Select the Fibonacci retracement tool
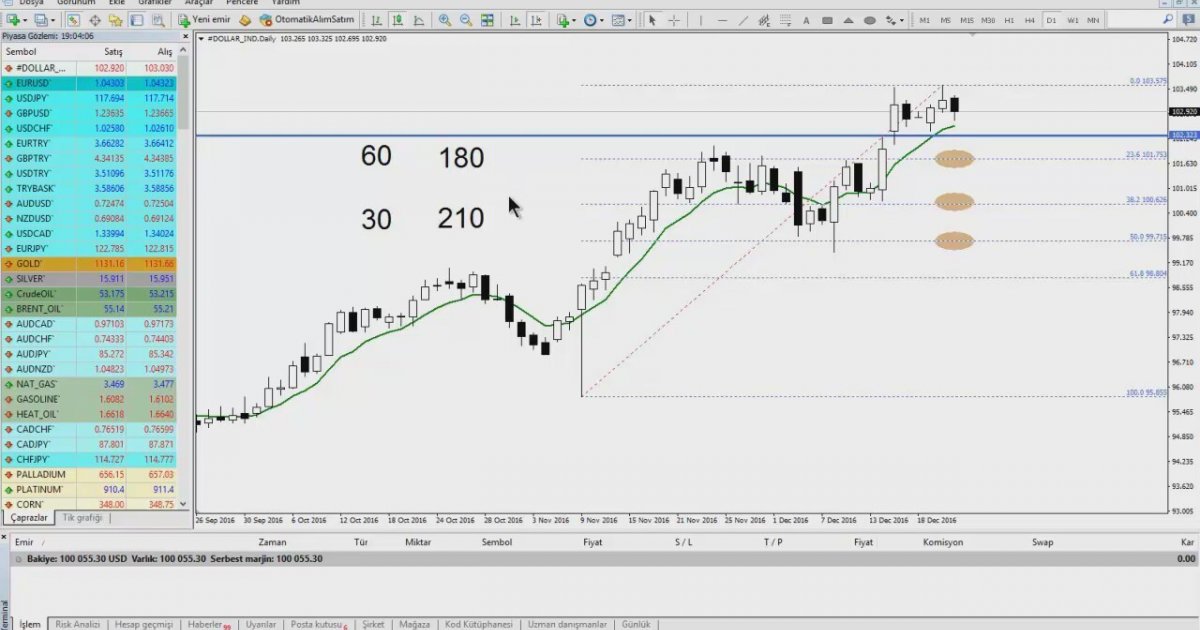Screen dimensions: 1200x630 tap(786, 20)
